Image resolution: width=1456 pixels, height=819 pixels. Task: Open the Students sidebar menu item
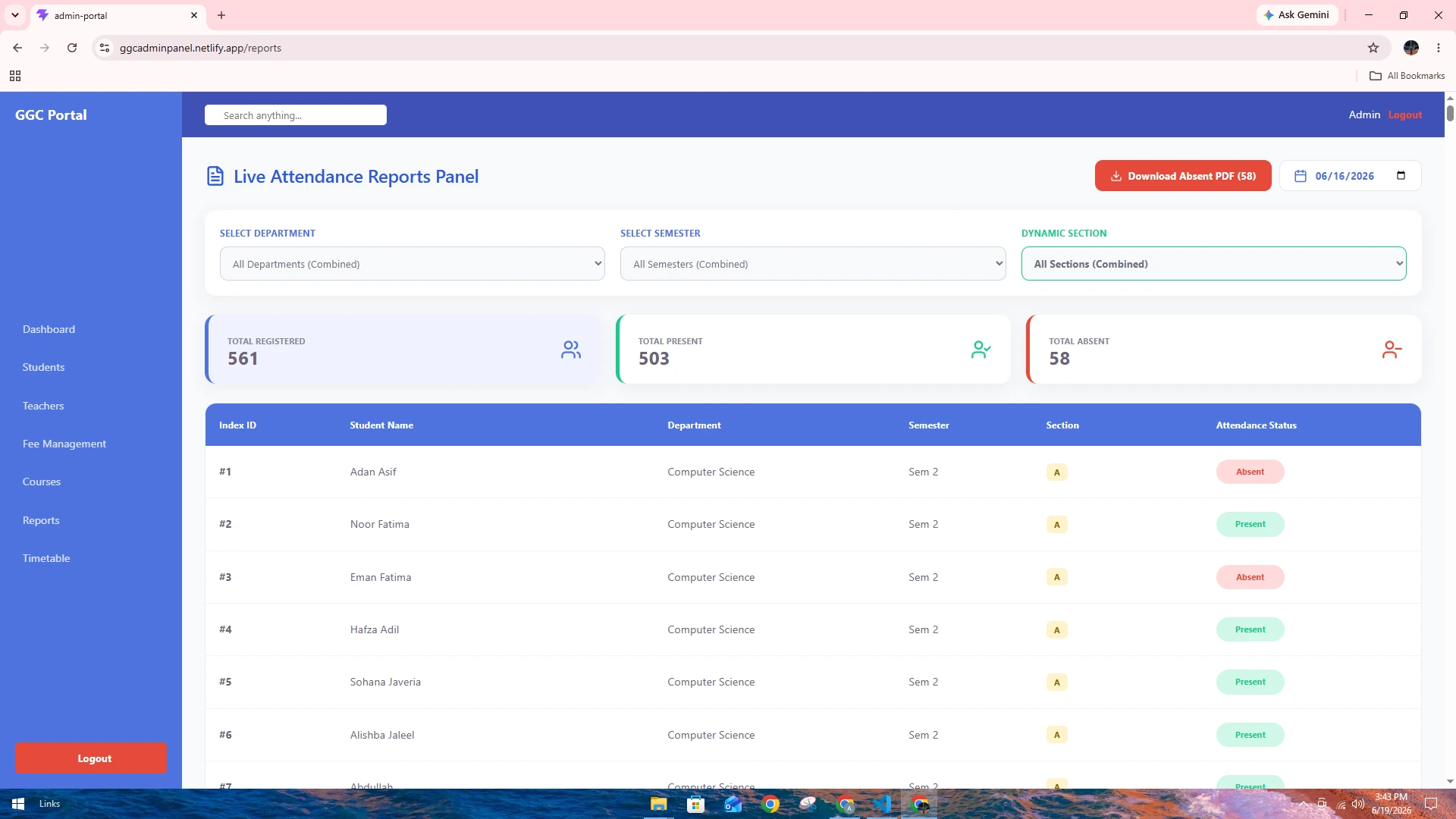tap(43, 368)
